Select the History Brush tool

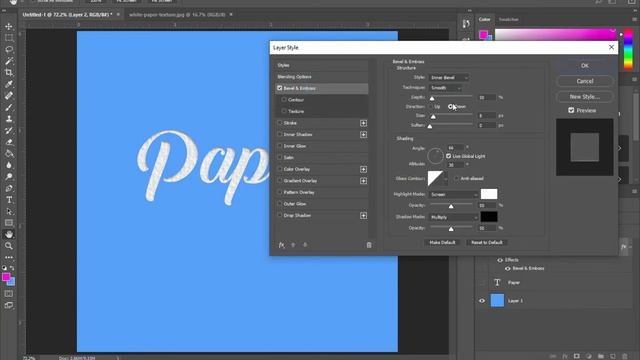click(x=9, y=131)
